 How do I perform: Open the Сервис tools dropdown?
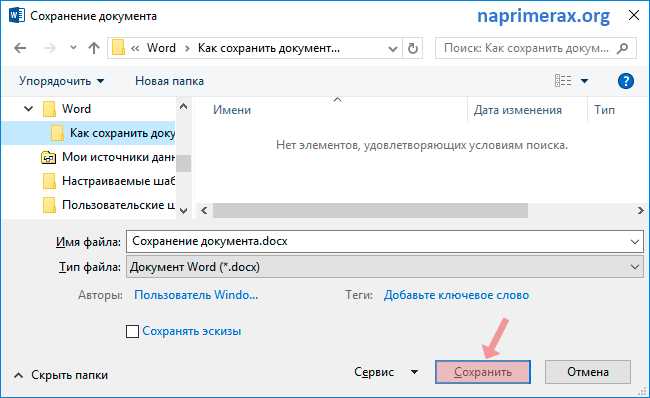pos(386,372)
